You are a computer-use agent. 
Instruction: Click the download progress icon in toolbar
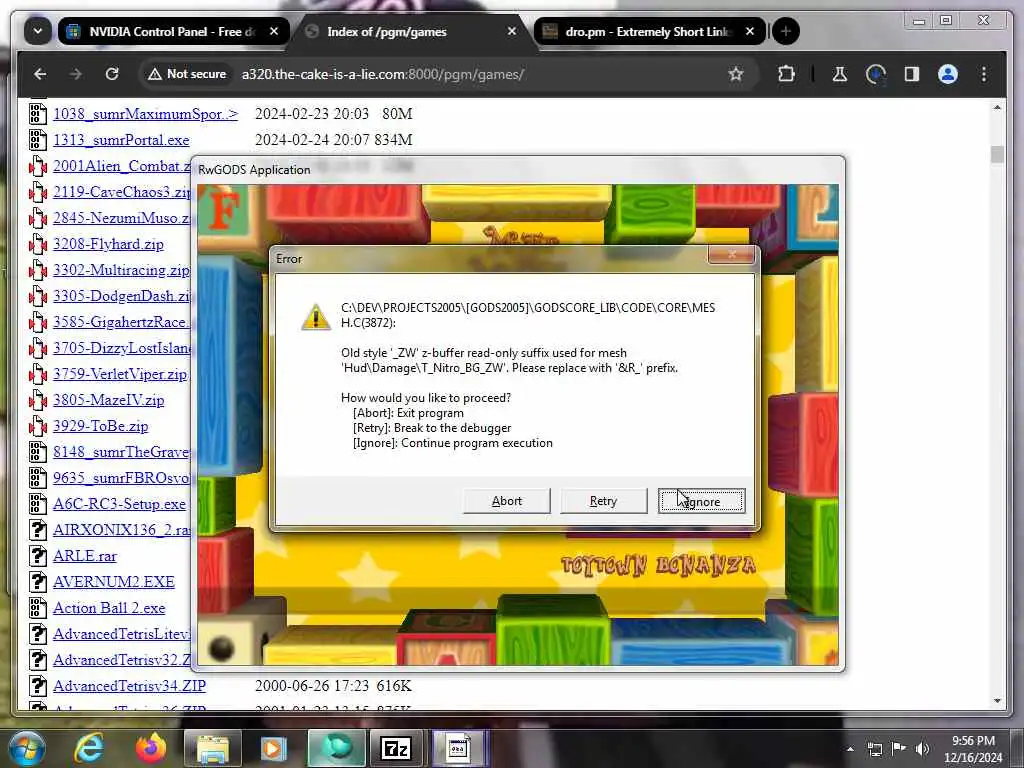coord(875,74)
